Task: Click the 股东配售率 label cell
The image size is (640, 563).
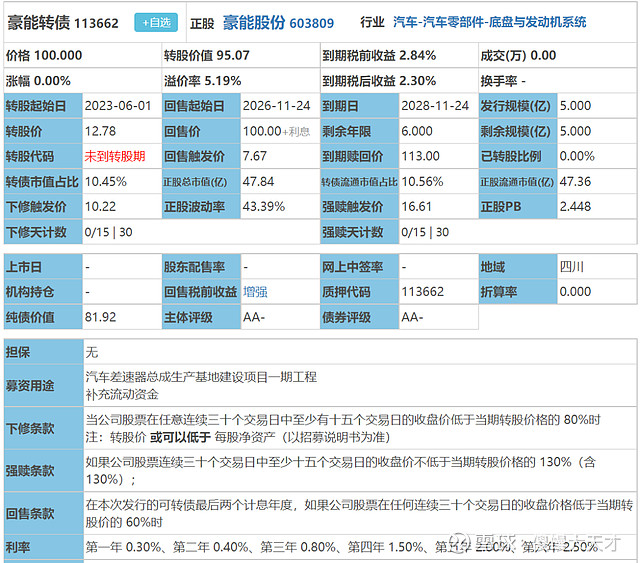Action: pos(202,267)
